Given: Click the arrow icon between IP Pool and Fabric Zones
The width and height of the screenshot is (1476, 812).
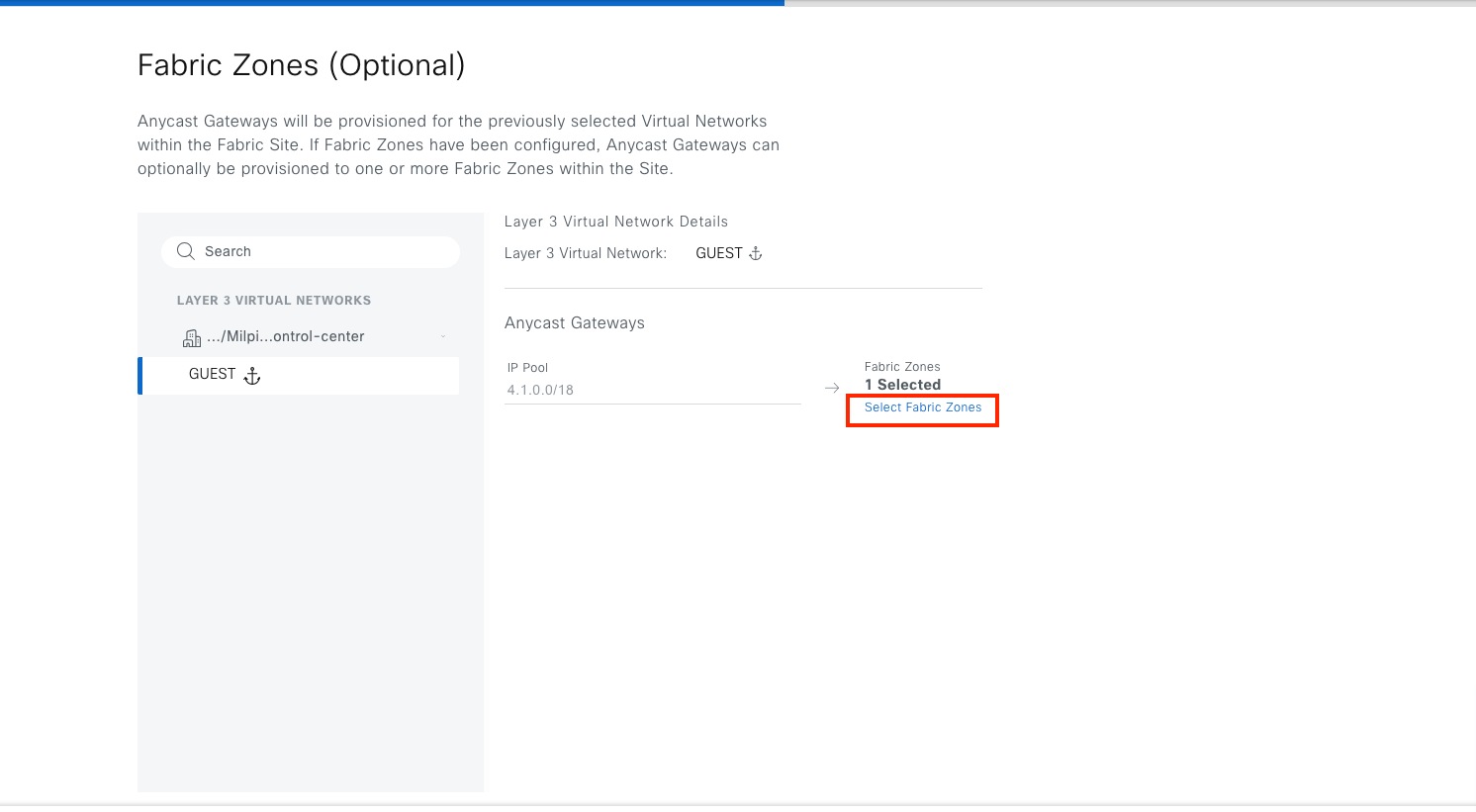Looking at the screenshot, I should (832, 389).
